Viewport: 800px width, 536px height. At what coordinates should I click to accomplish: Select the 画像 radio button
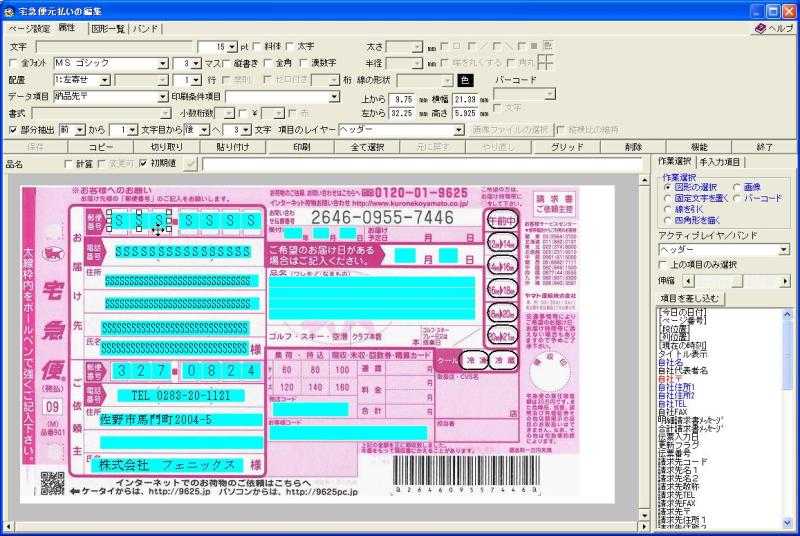click(737, 188)
